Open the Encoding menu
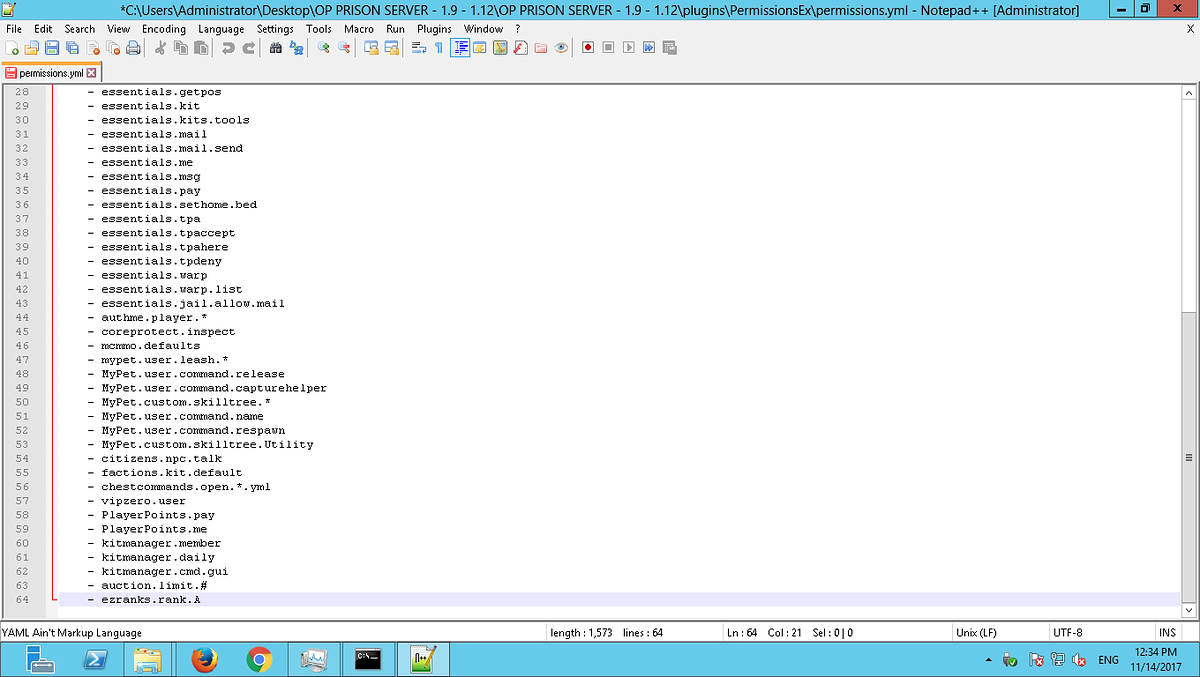 (x=164, y=29)
